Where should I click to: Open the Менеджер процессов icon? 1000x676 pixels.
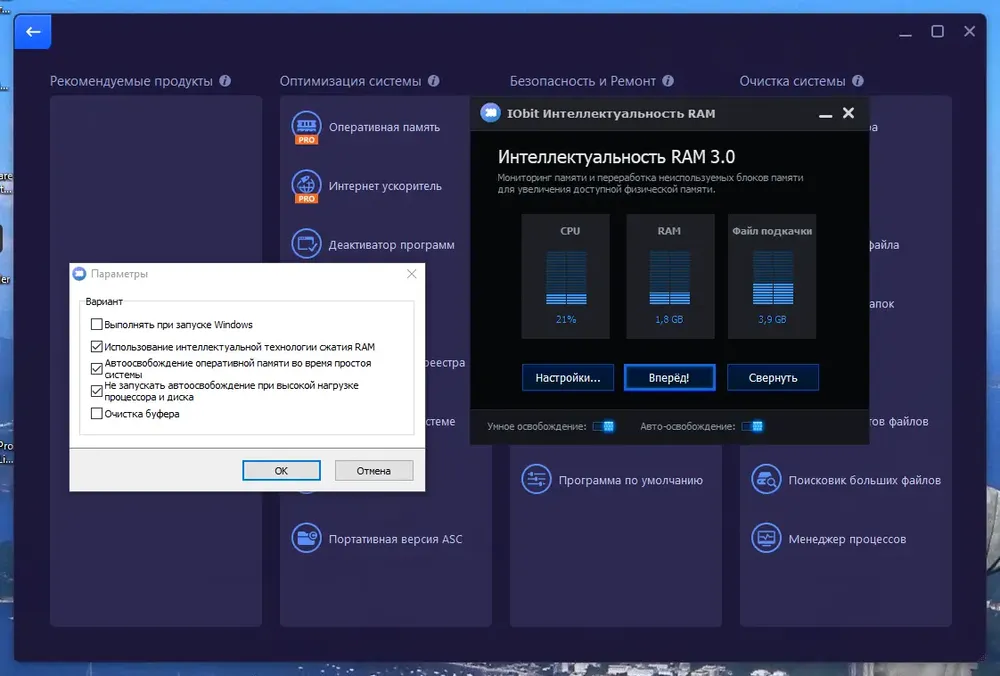tap(766, 538)
